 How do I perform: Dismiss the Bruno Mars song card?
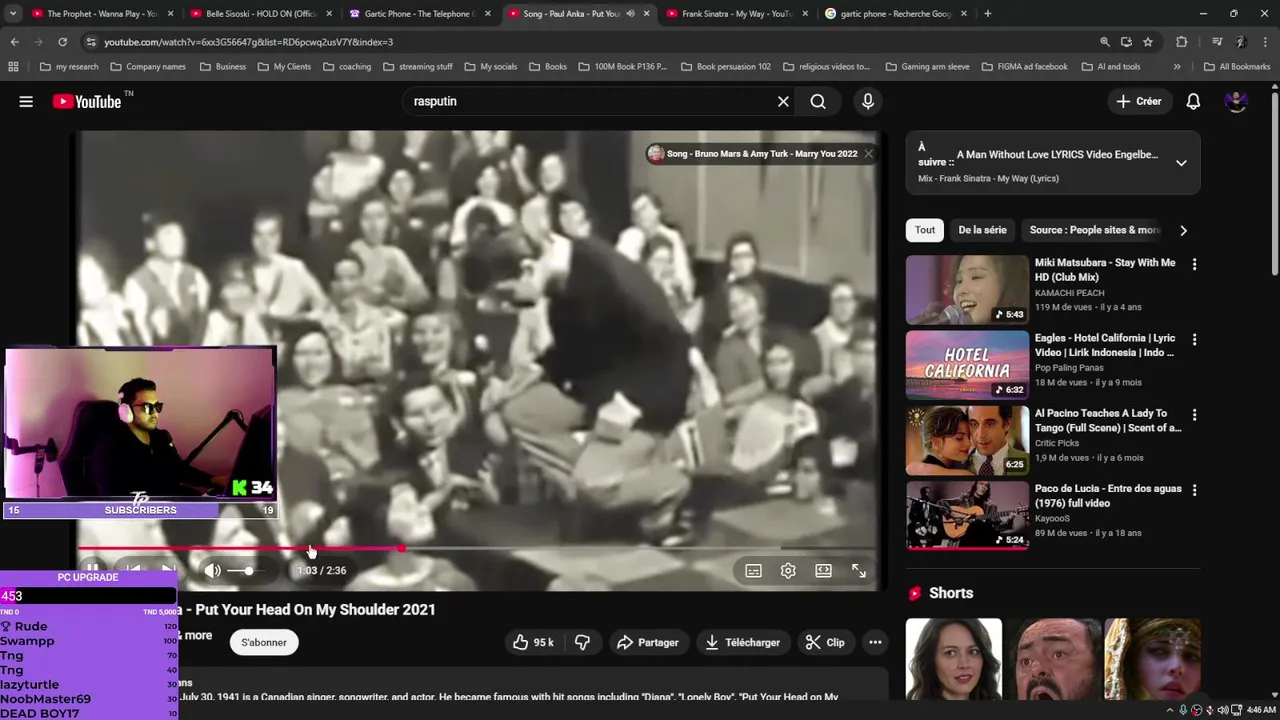point(868,154)
